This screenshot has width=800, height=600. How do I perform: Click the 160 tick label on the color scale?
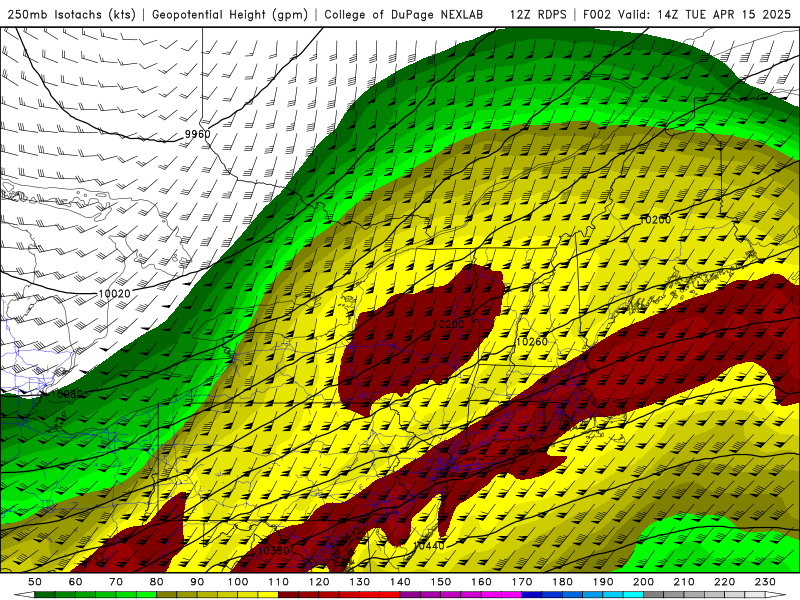click(x=481, y=582)
